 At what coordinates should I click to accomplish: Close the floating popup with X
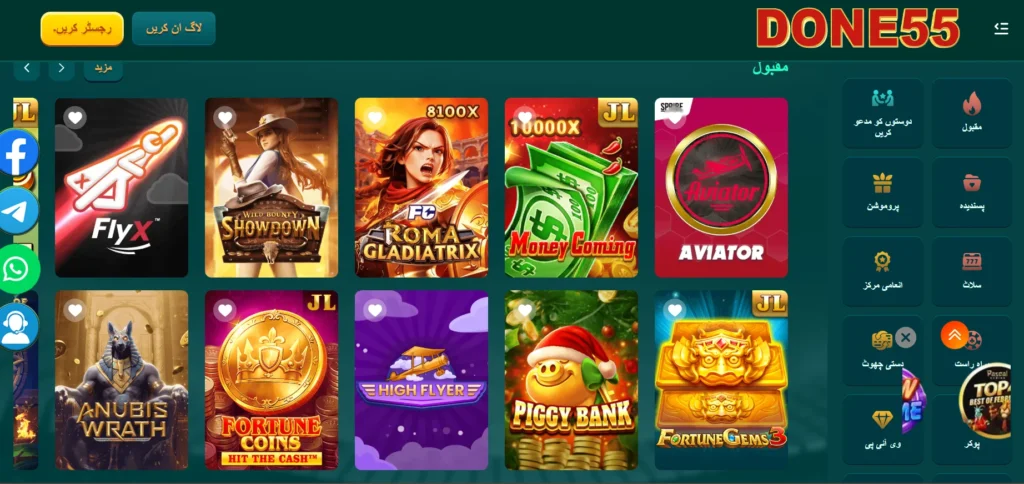pyautogui.click(x=905, y=338)
